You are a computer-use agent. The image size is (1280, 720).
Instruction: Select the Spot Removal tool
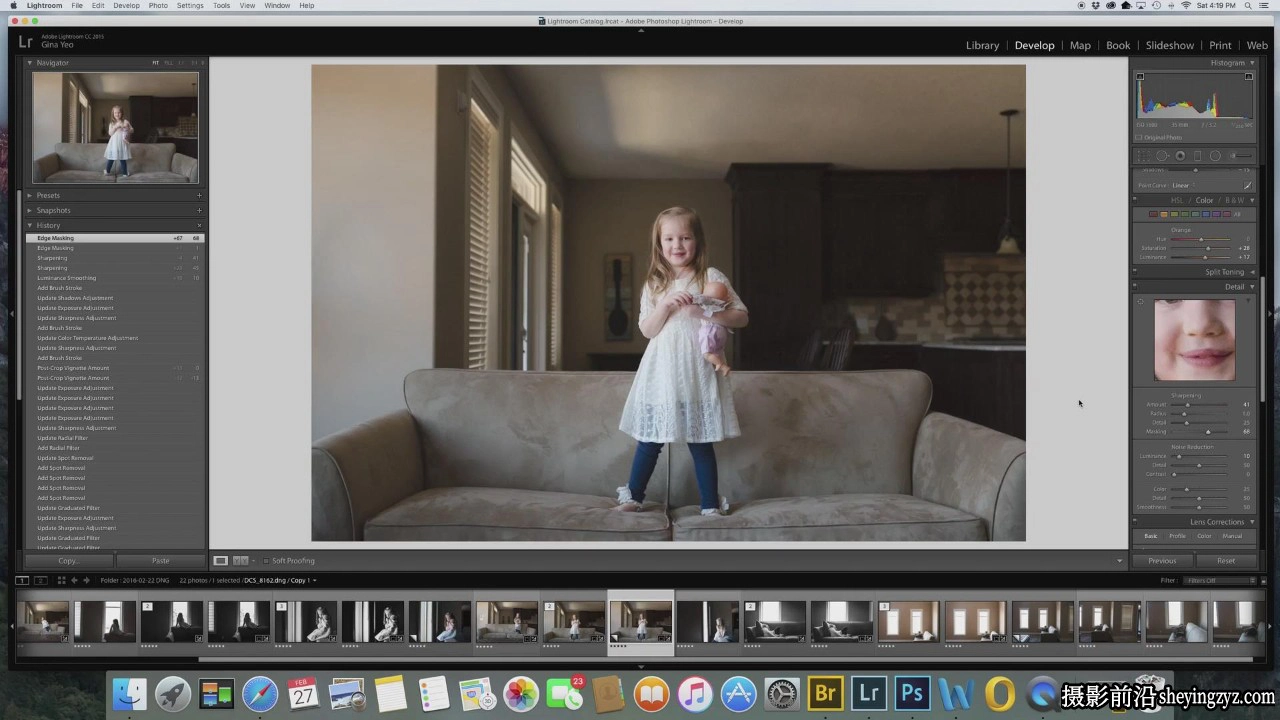click(x=1163, y=156)
